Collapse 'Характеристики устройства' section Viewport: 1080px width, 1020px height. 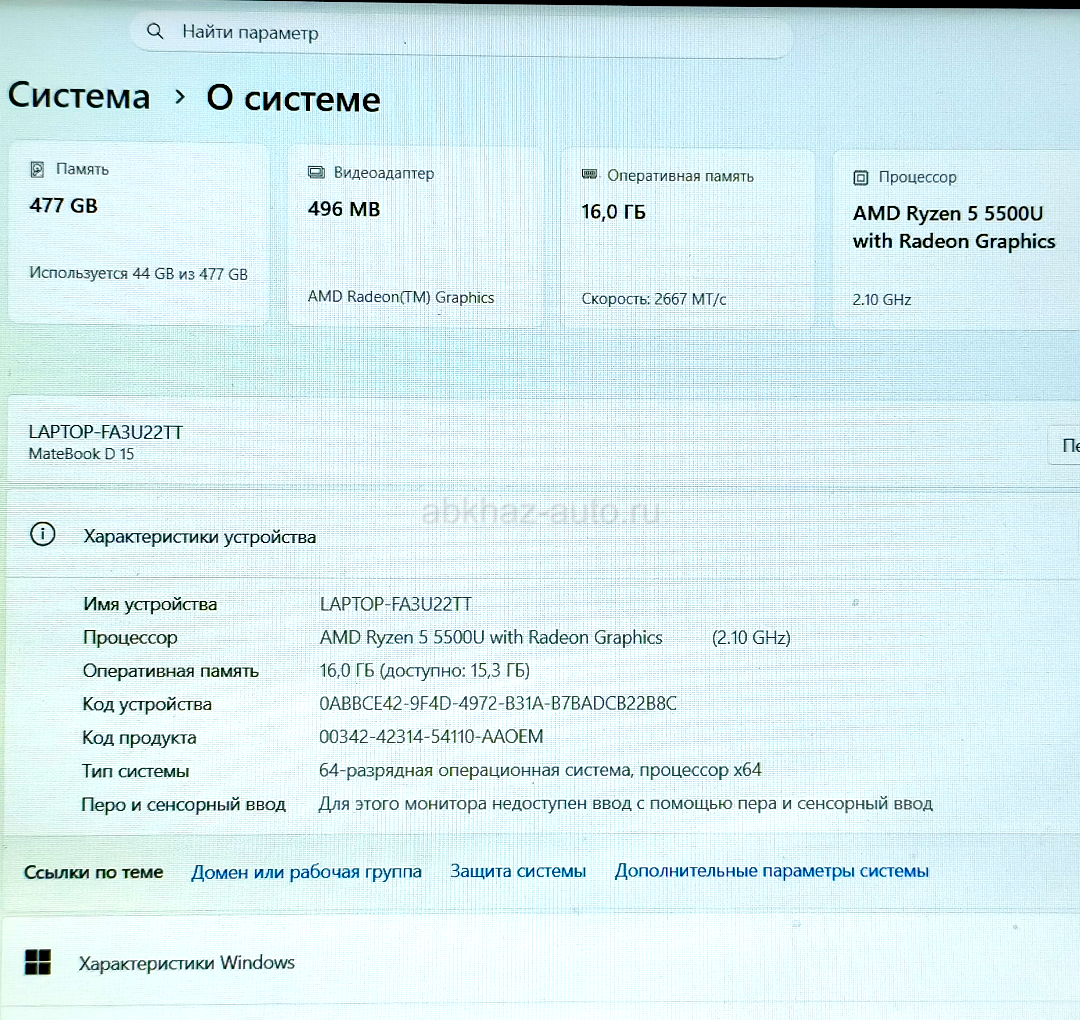click(x=543, y=534)
